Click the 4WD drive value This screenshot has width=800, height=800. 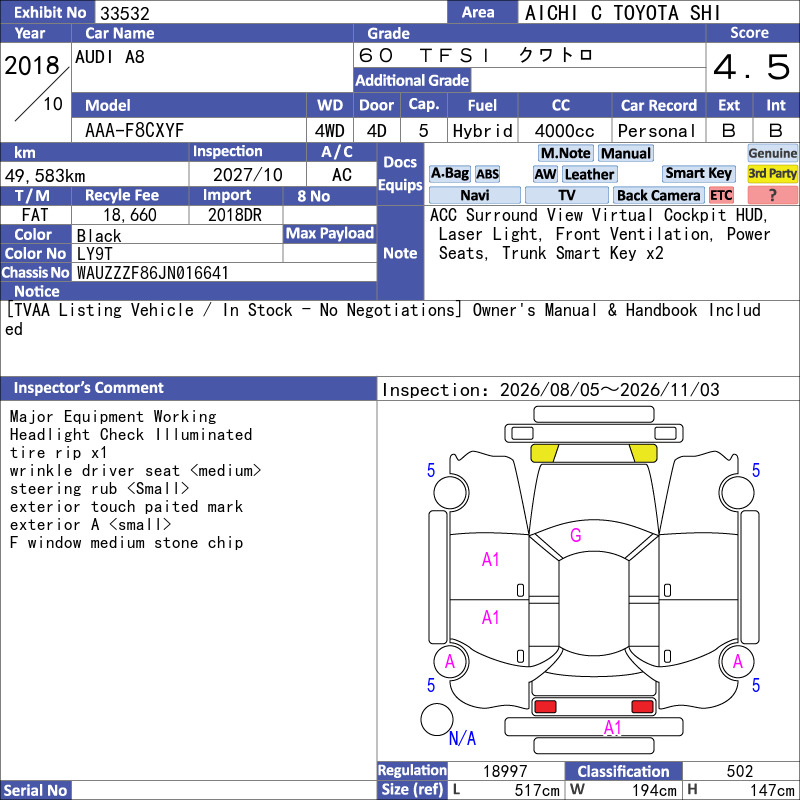(x=330, y=131)
